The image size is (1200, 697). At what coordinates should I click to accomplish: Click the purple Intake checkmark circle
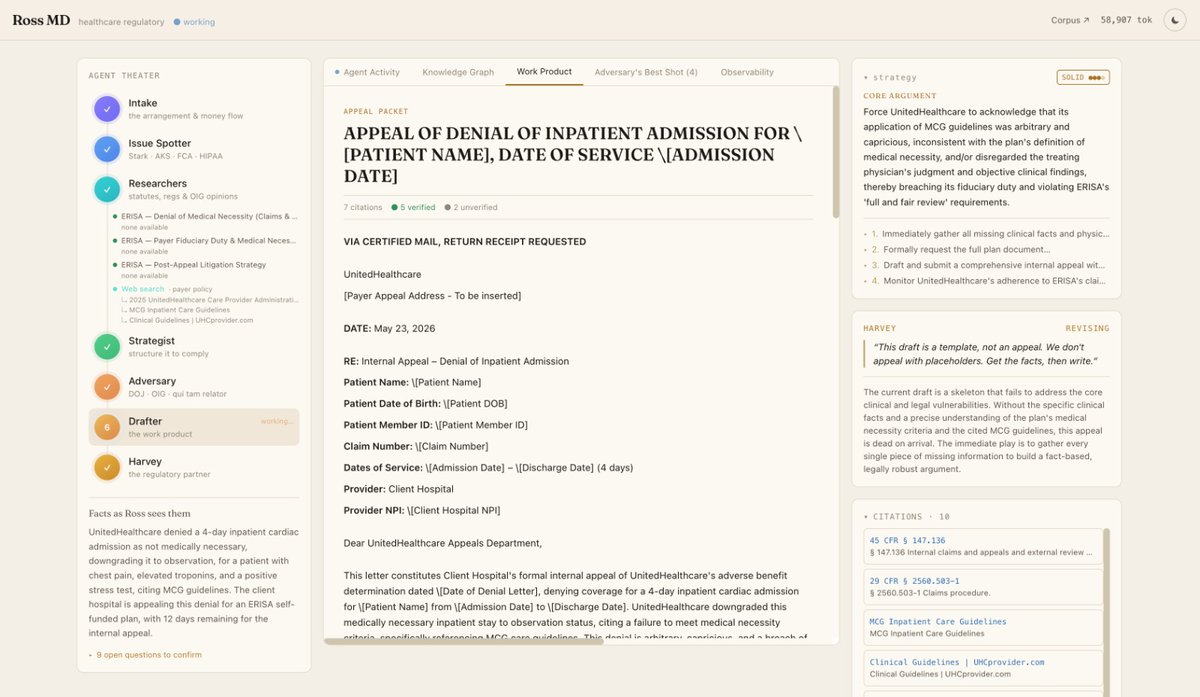(x=107, y=109)
